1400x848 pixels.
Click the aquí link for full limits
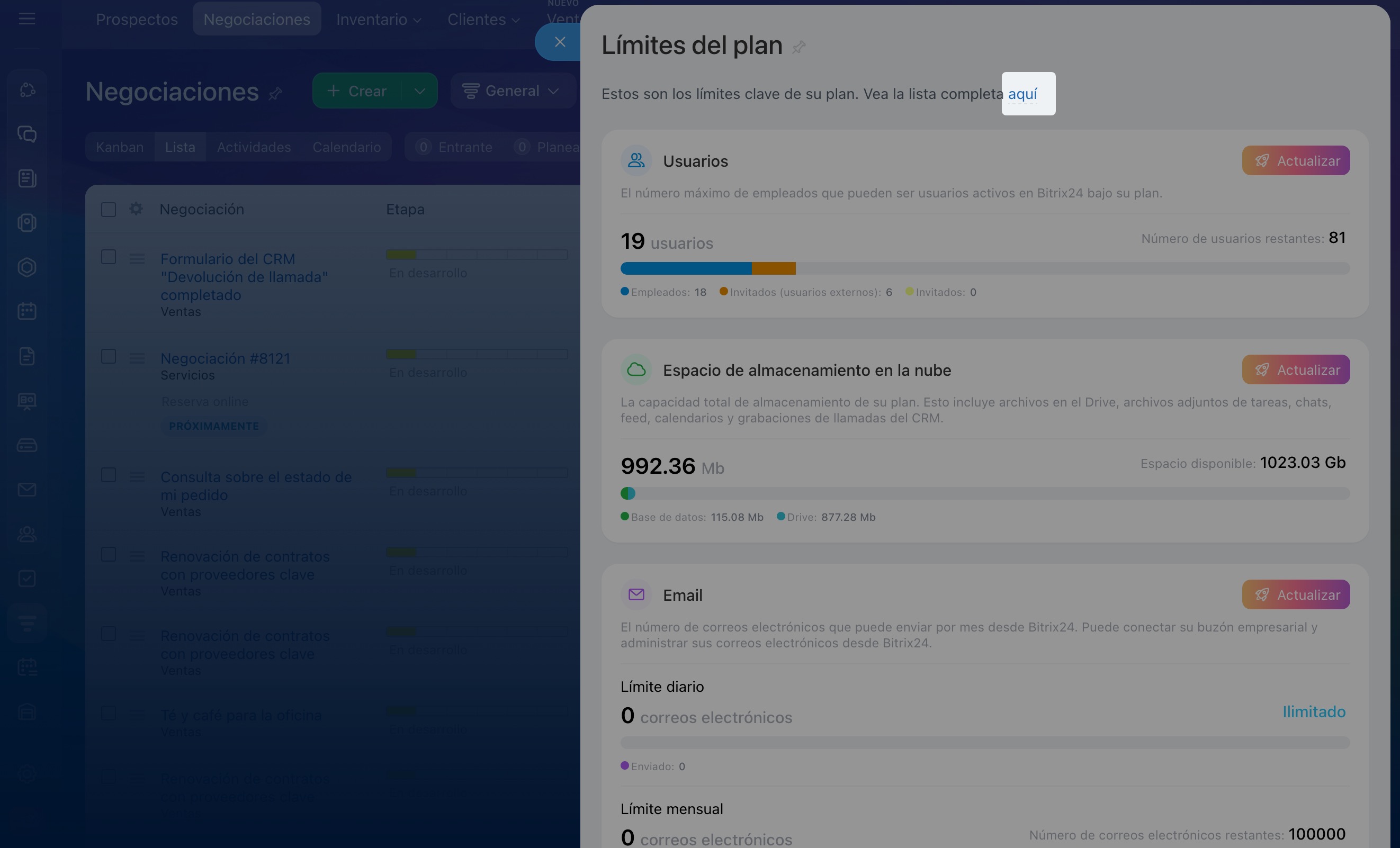point(1022,94)
